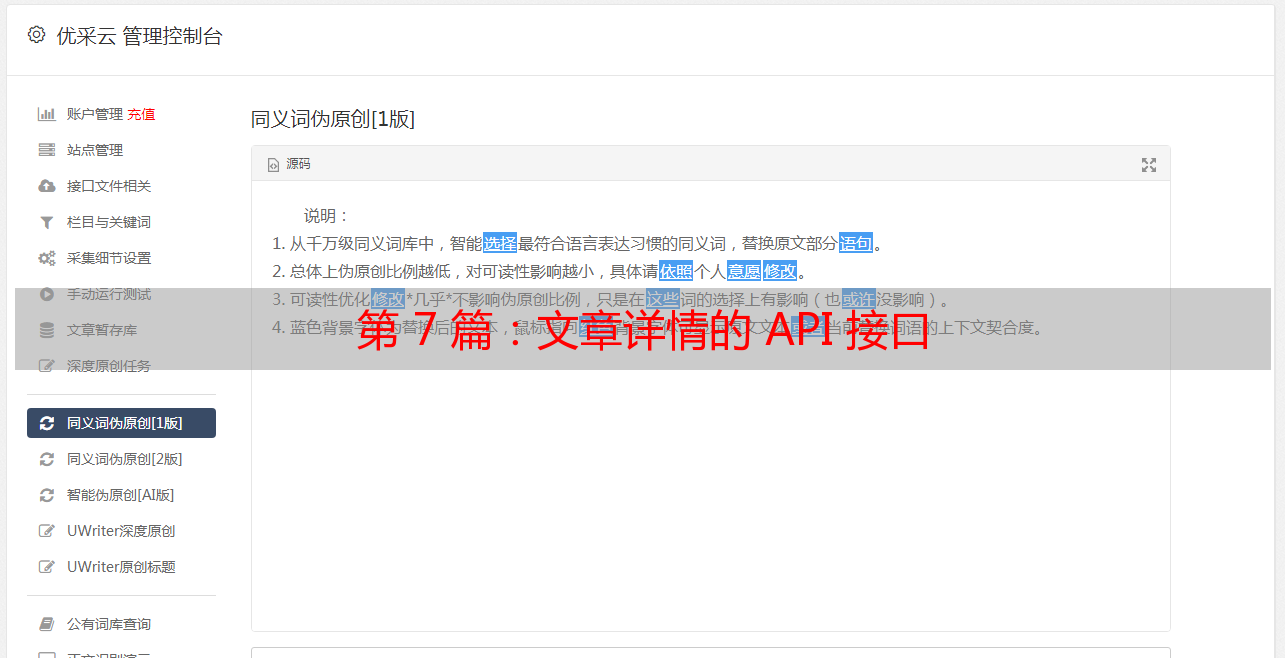Open the 采集细节设置 menu item

pos(109,258)
